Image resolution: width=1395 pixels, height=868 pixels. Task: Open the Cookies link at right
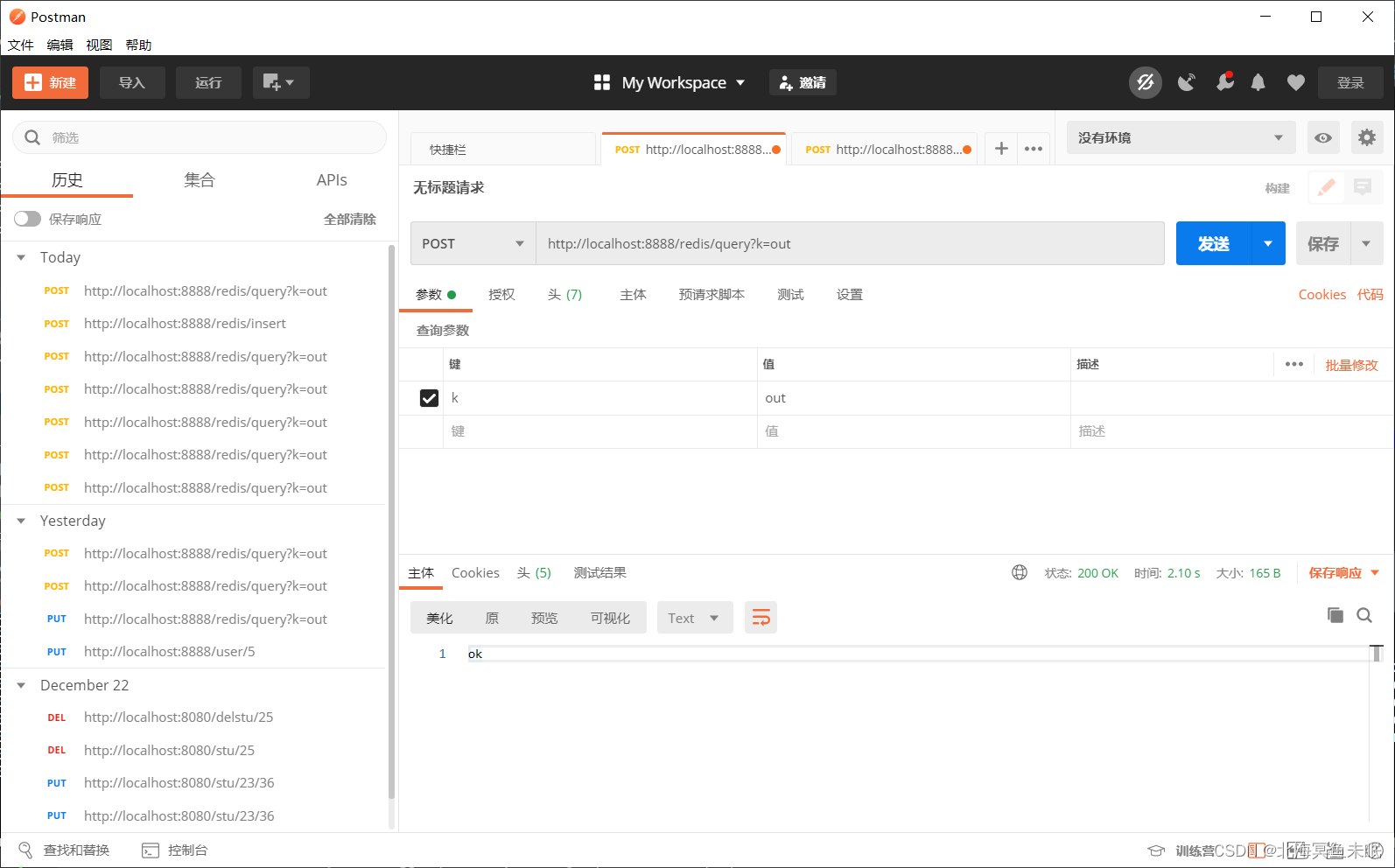coord(1321,295)
